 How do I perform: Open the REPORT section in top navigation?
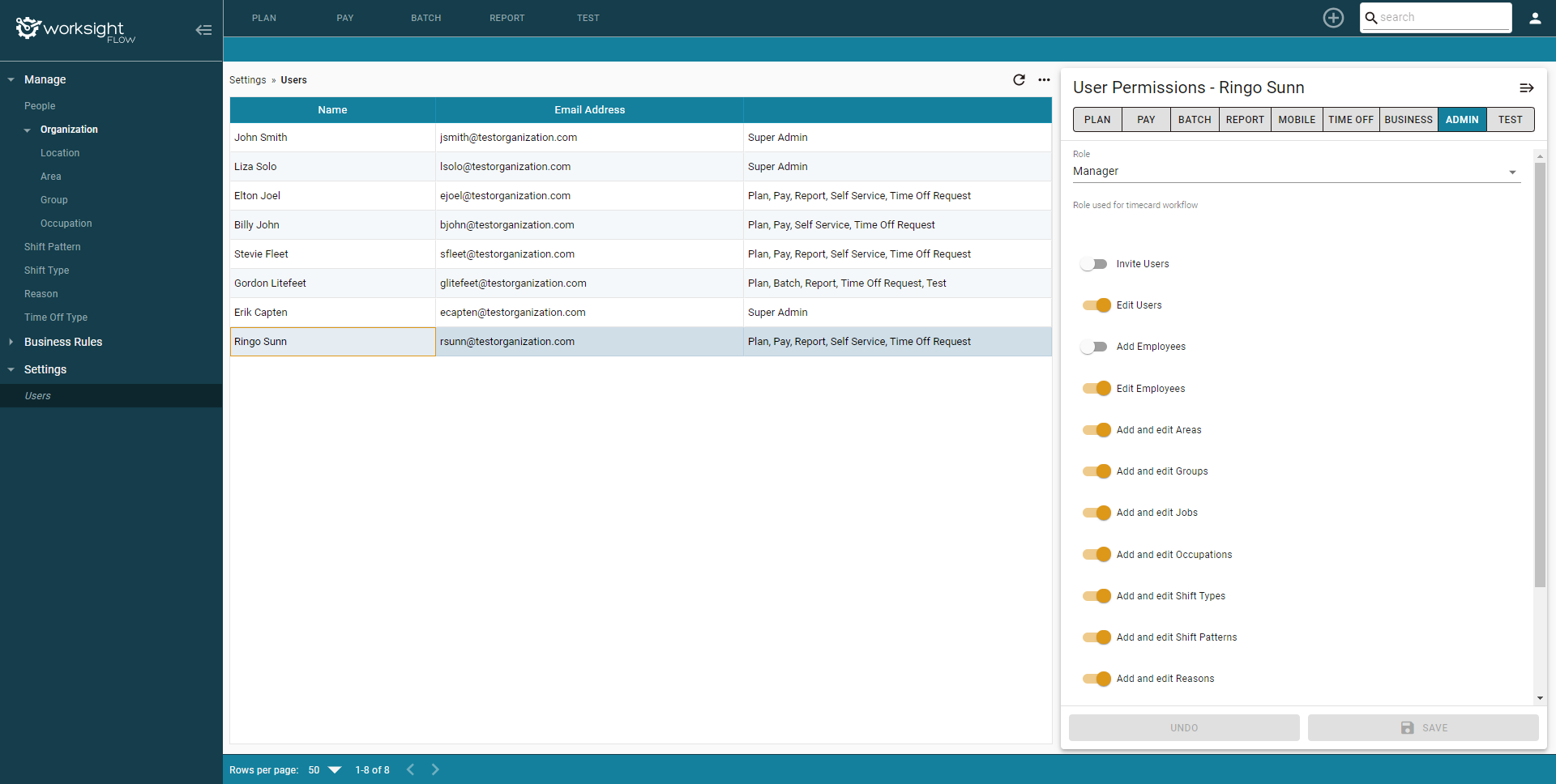(507, 17)
